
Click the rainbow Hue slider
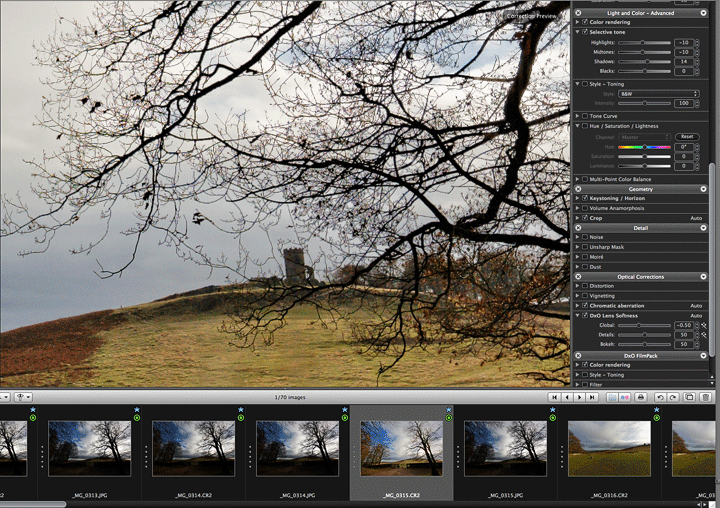pyautogui.click(x=644, y=147)
